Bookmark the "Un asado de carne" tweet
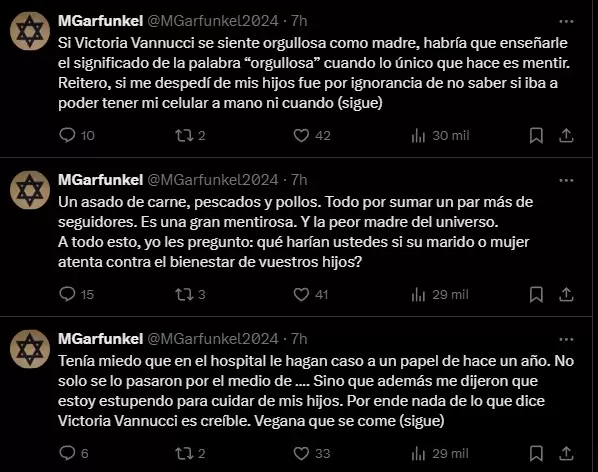The height and width of the screenshot is (472, 598). (x=536, y=294)
